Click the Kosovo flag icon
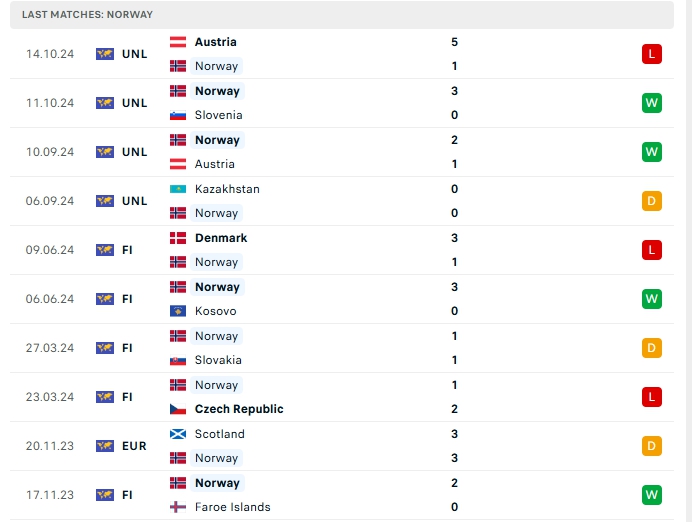Screen dimensions: 692x522 coord(178,311)
